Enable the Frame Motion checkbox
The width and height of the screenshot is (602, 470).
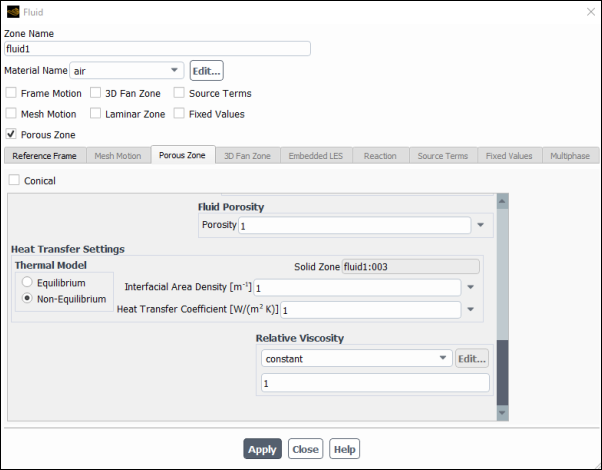click(x=11, y=93)
